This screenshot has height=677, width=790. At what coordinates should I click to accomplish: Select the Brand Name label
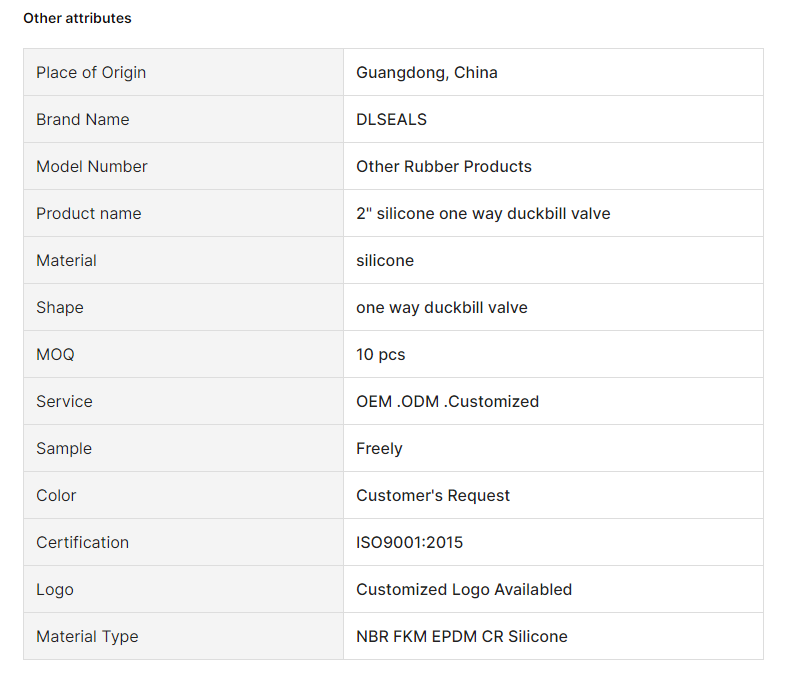(x=83, y=119)
